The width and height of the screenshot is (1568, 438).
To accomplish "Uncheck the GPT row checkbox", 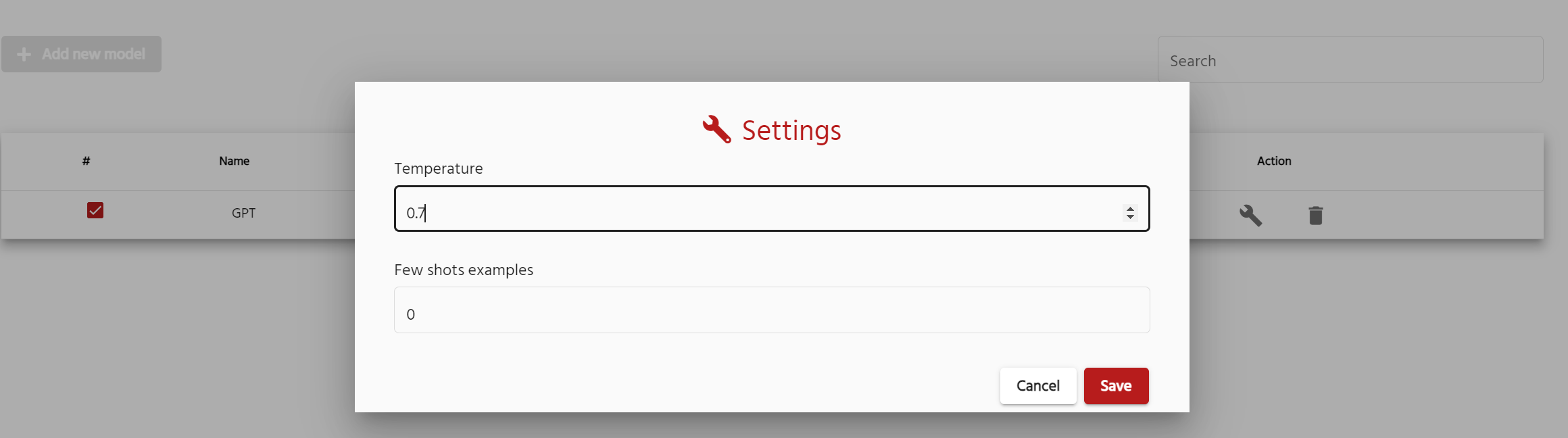I will (x=95, y=210).
